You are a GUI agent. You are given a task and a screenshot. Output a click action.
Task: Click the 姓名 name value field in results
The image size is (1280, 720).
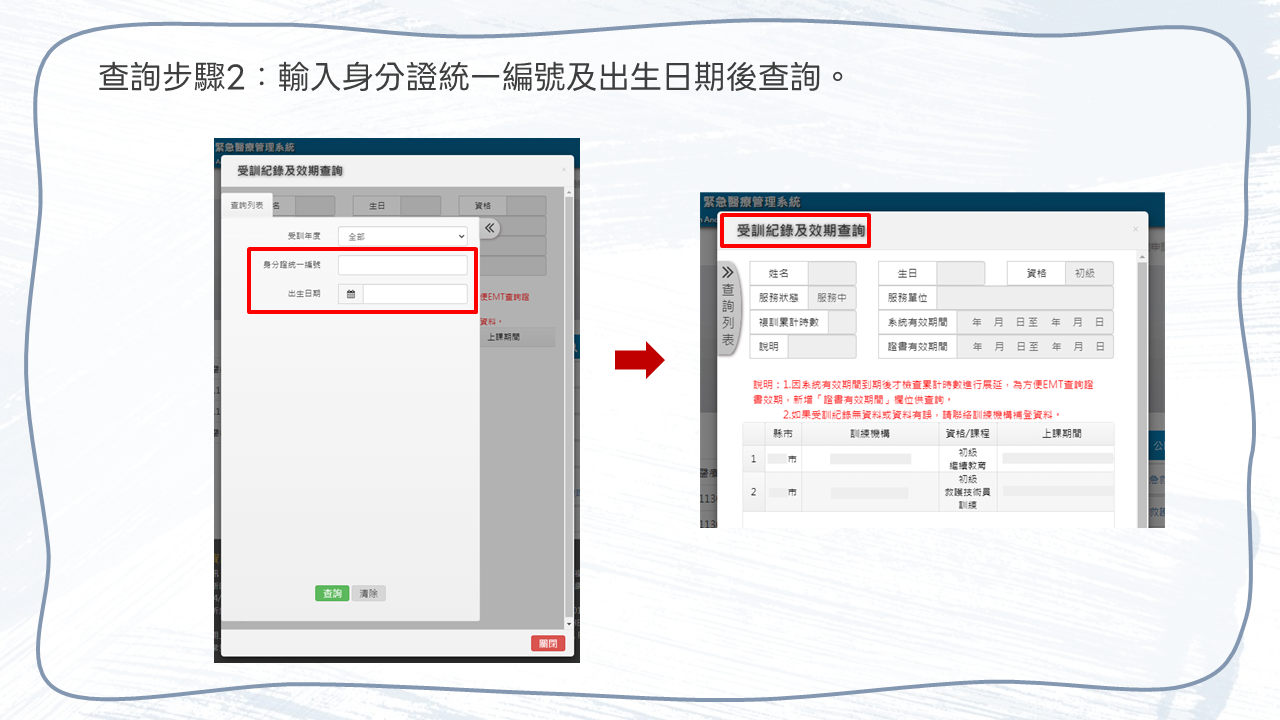click(x=832, y=273)
